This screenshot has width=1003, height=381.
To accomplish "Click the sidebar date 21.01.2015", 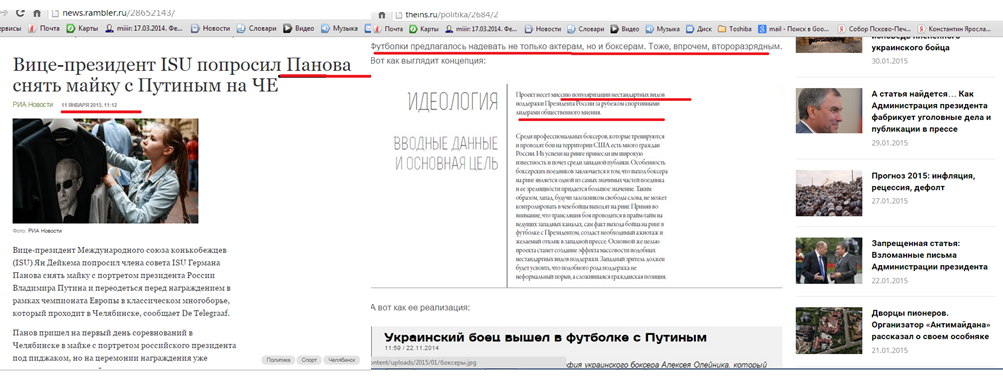I will tap(890, 350).
